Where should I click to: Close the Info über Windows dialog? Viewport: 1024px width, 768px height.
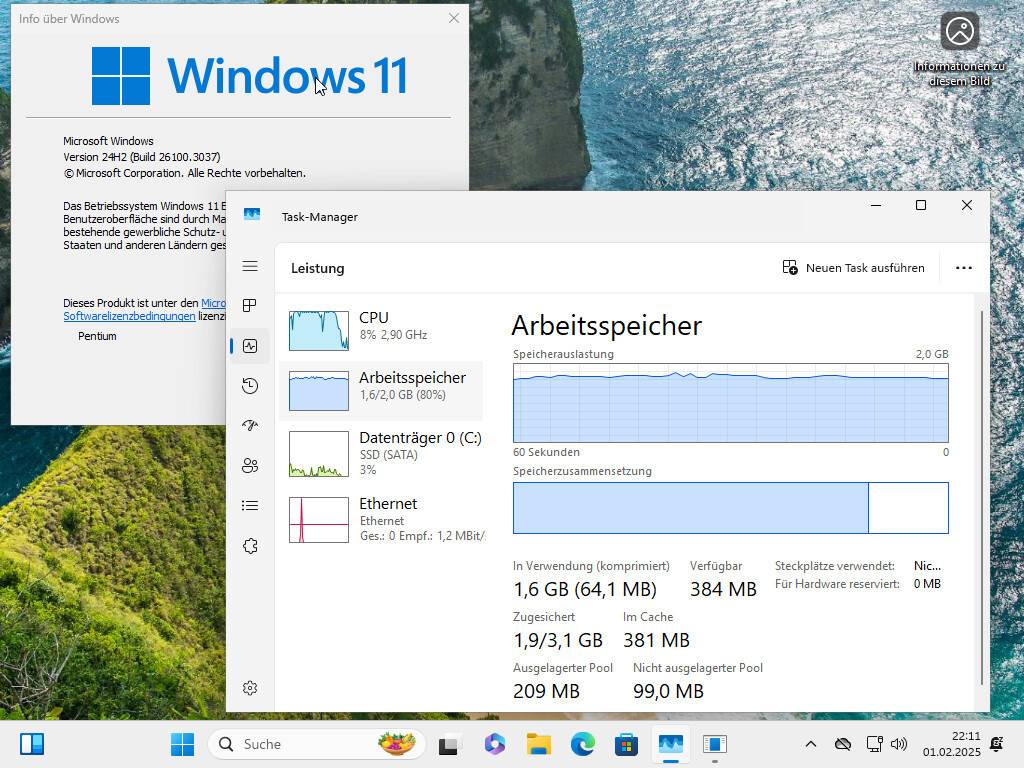(x=454, y=18)
